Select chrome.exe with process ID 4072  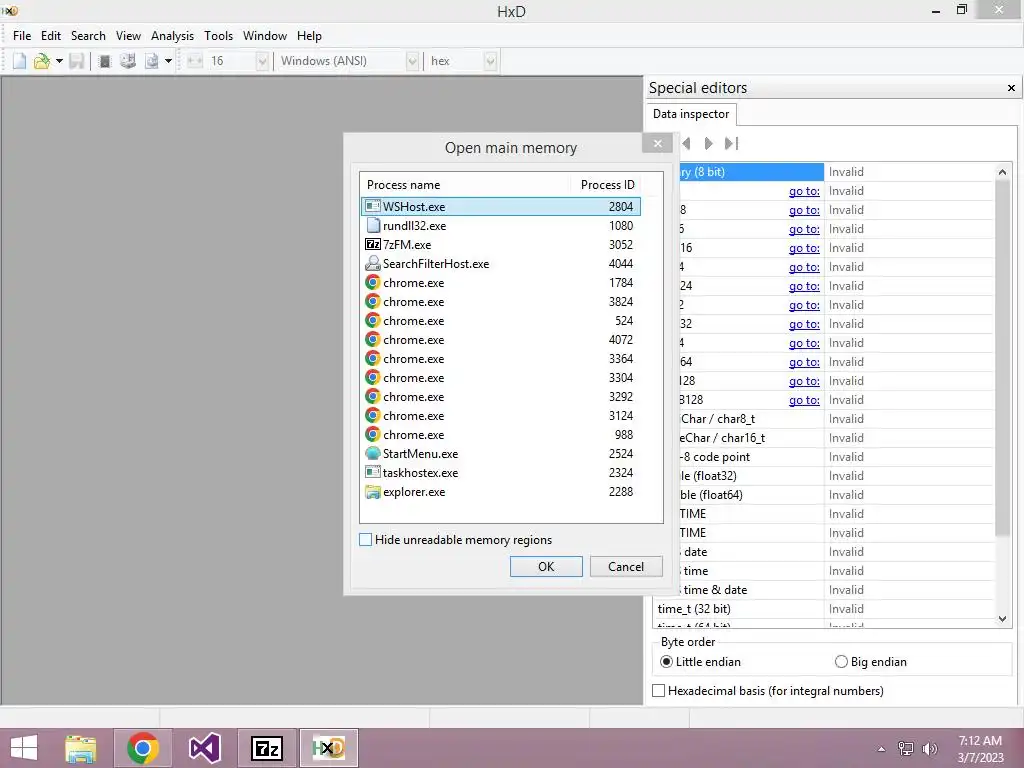pyautogui.click(x=501, y=340)
